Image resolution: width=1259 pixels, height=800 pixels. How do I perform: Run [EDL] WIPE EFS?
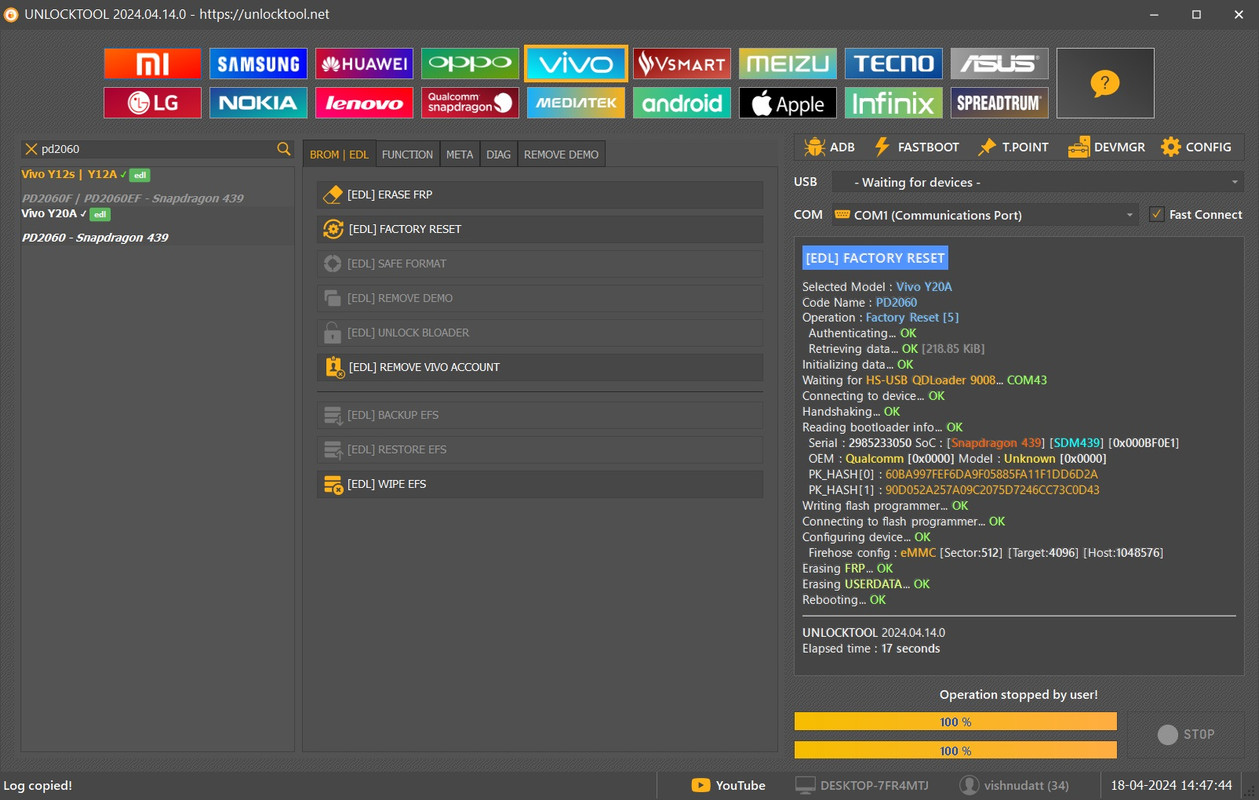click(540, 484)
